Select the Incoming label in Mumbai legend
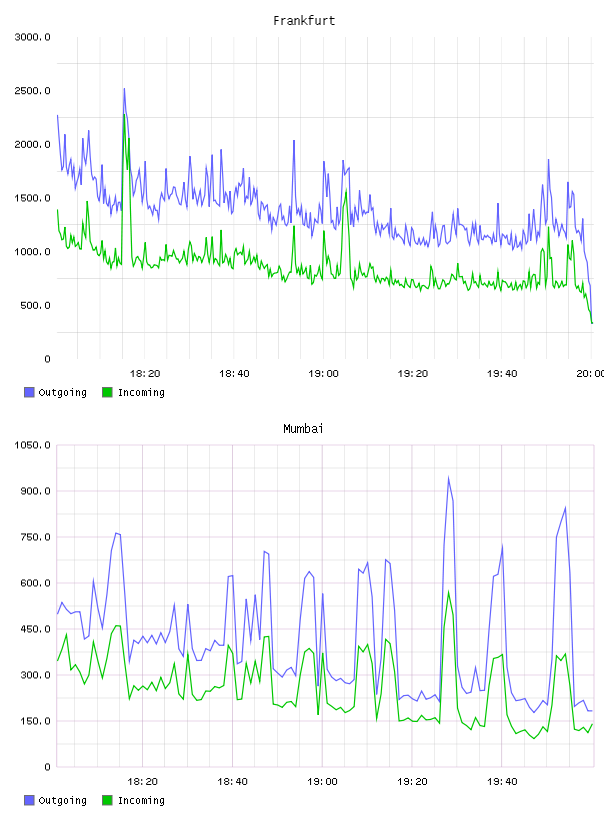 coord(141,801)
